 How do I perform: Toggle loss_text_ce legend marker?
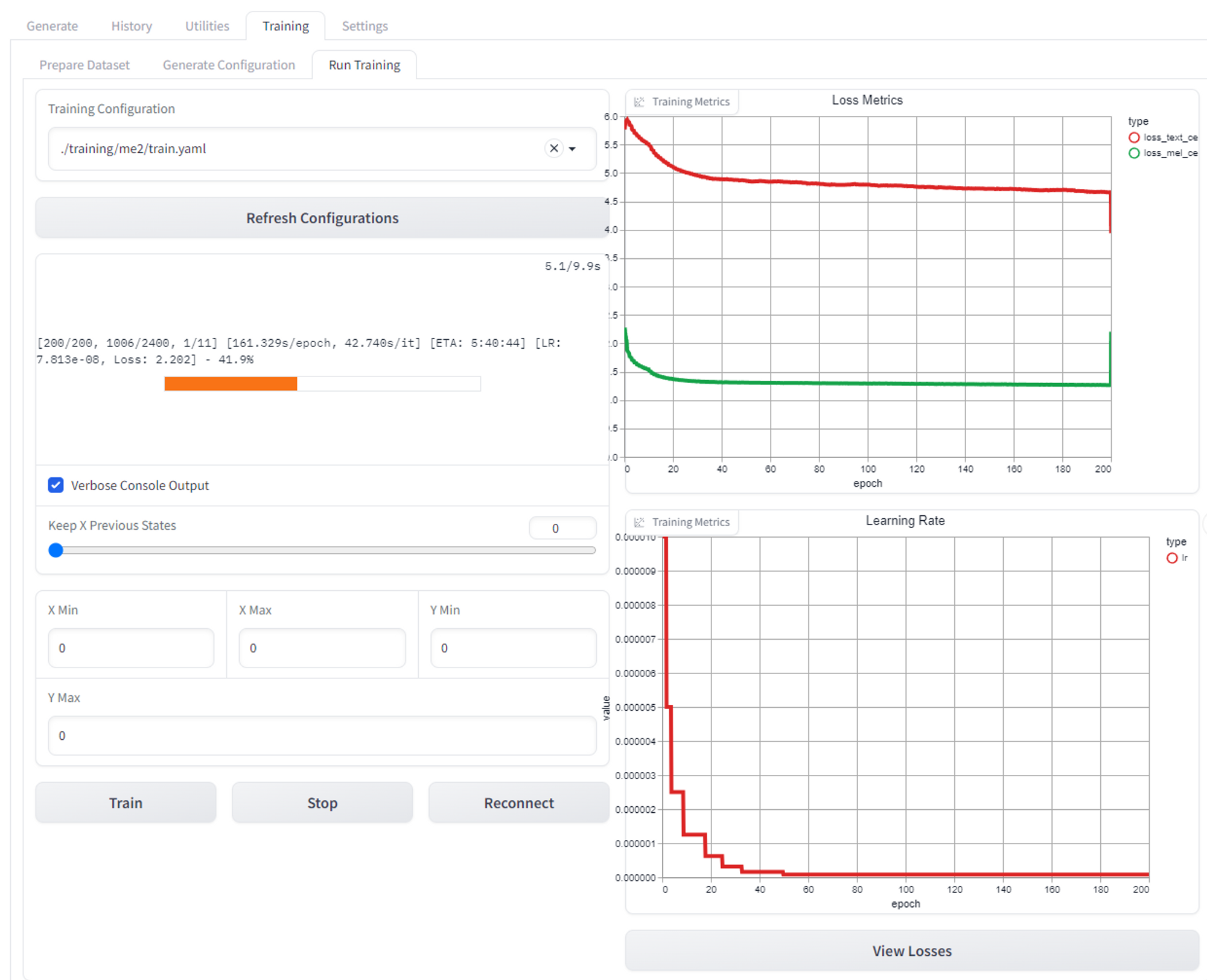pos(1134,138)
